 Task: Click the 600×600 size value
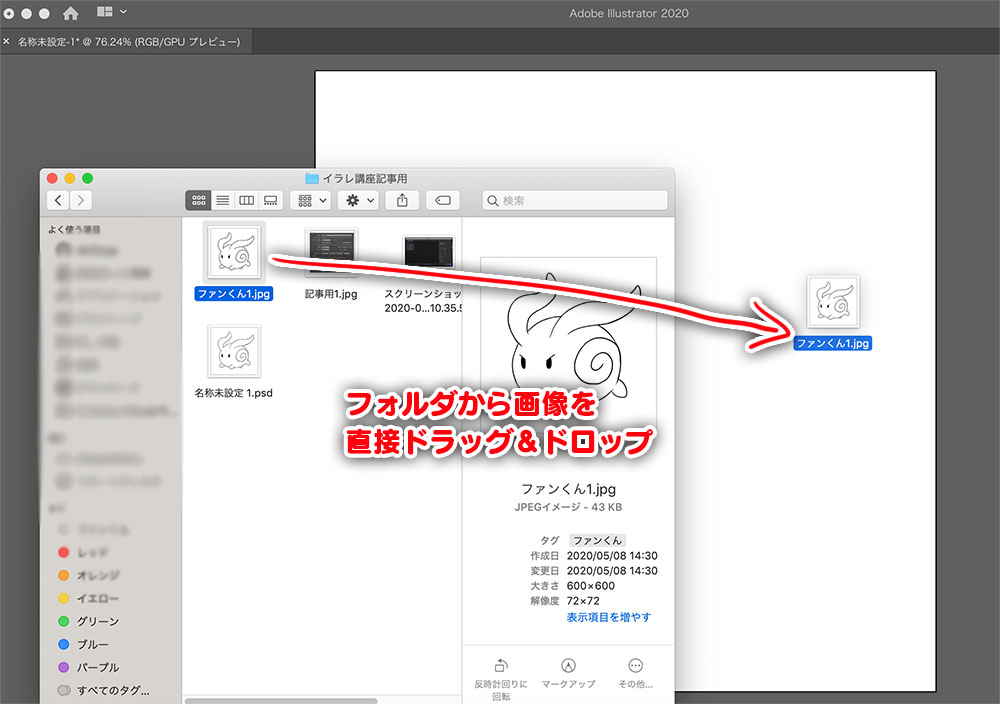[x=591, y=585]
